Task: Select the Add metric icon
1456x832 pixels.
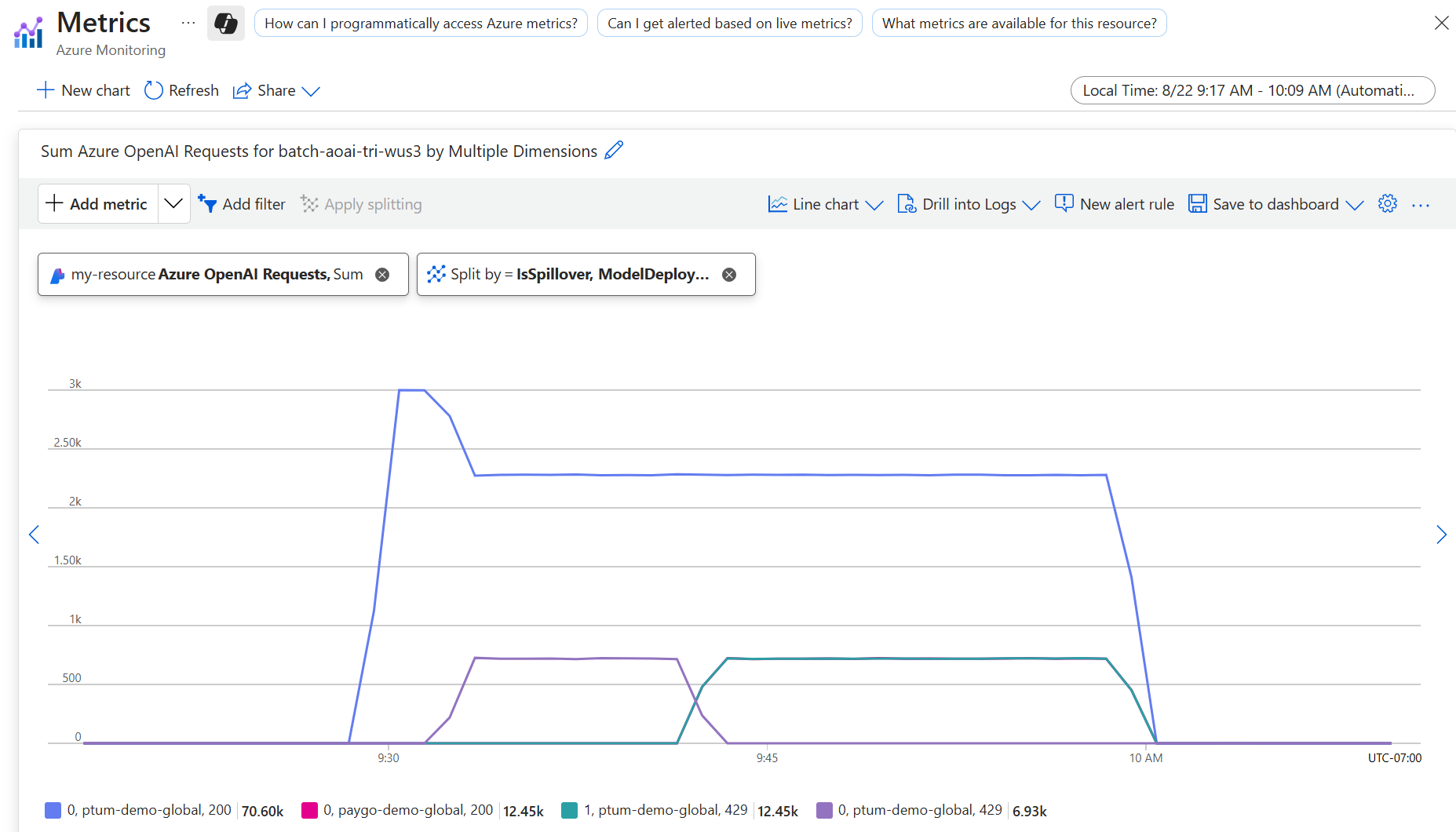Action: click(53, 203)
